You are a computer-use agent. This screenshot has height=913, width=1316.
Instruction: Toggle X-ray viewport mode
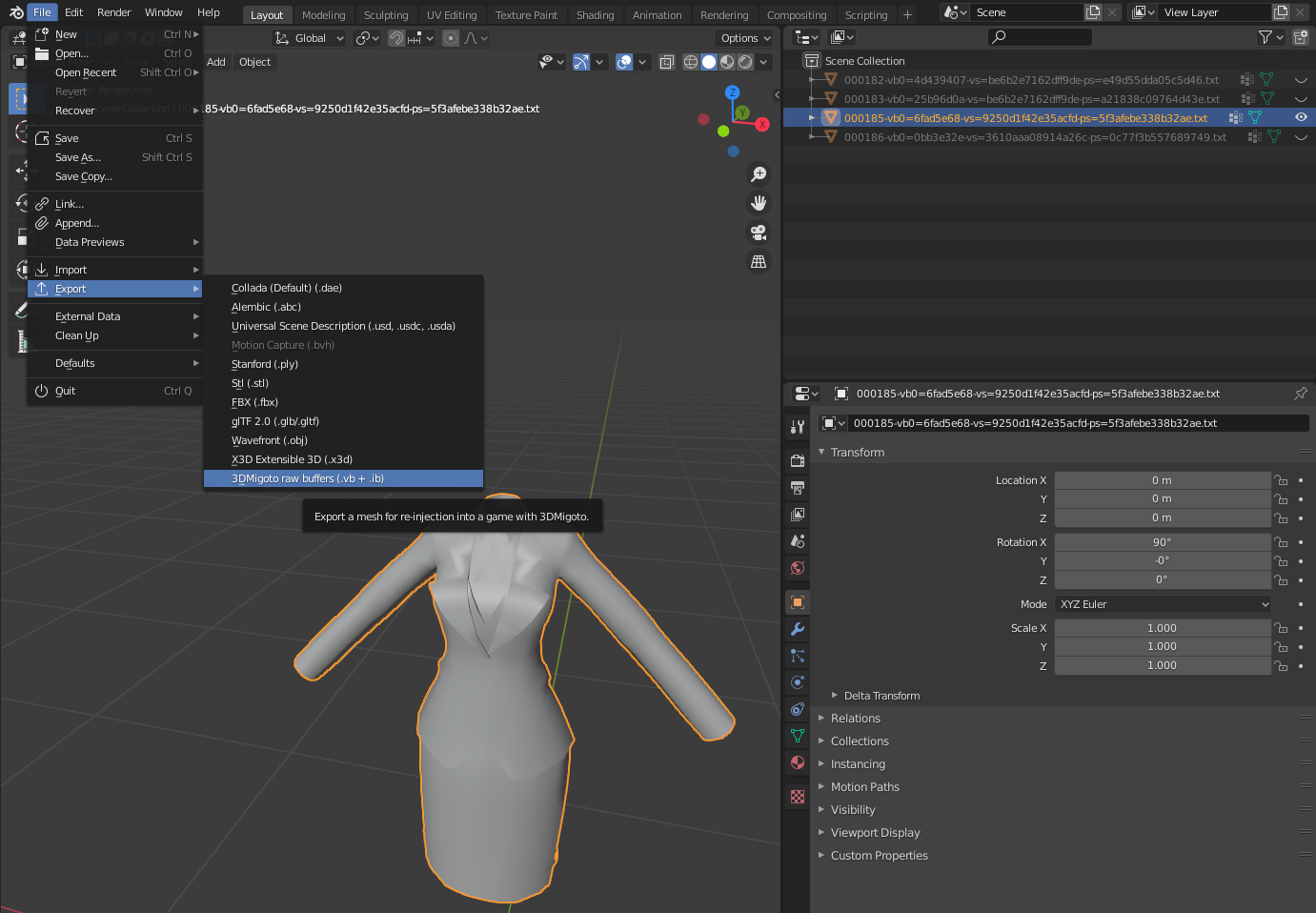click(667, 62)
